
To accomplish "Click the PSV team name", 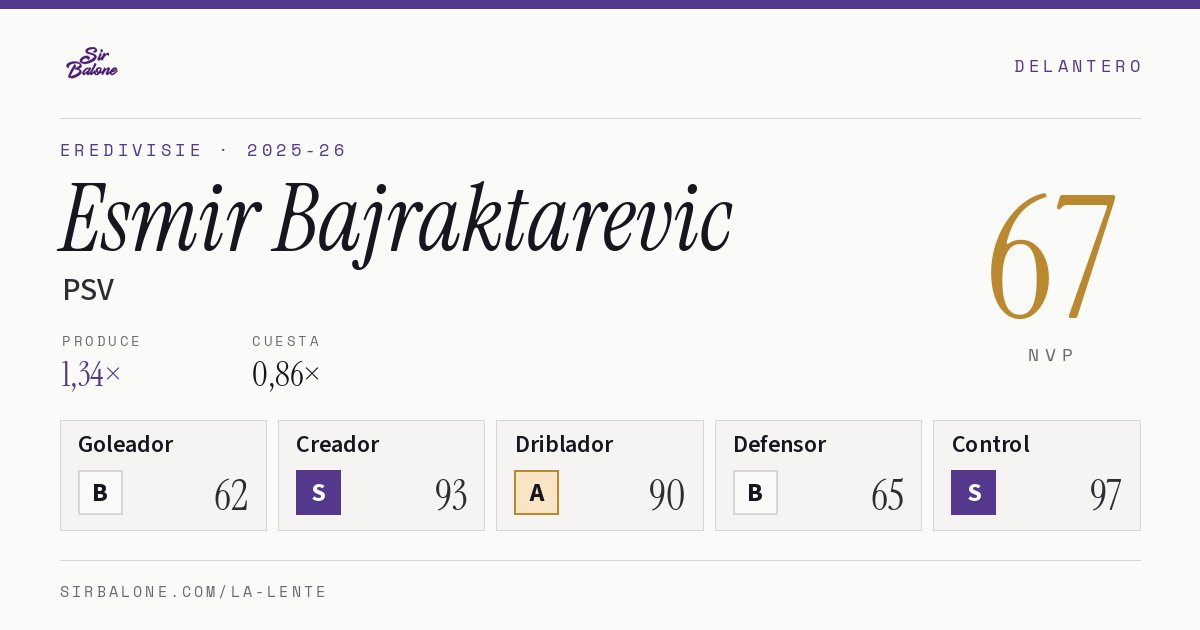I will (x=88, y=290).
